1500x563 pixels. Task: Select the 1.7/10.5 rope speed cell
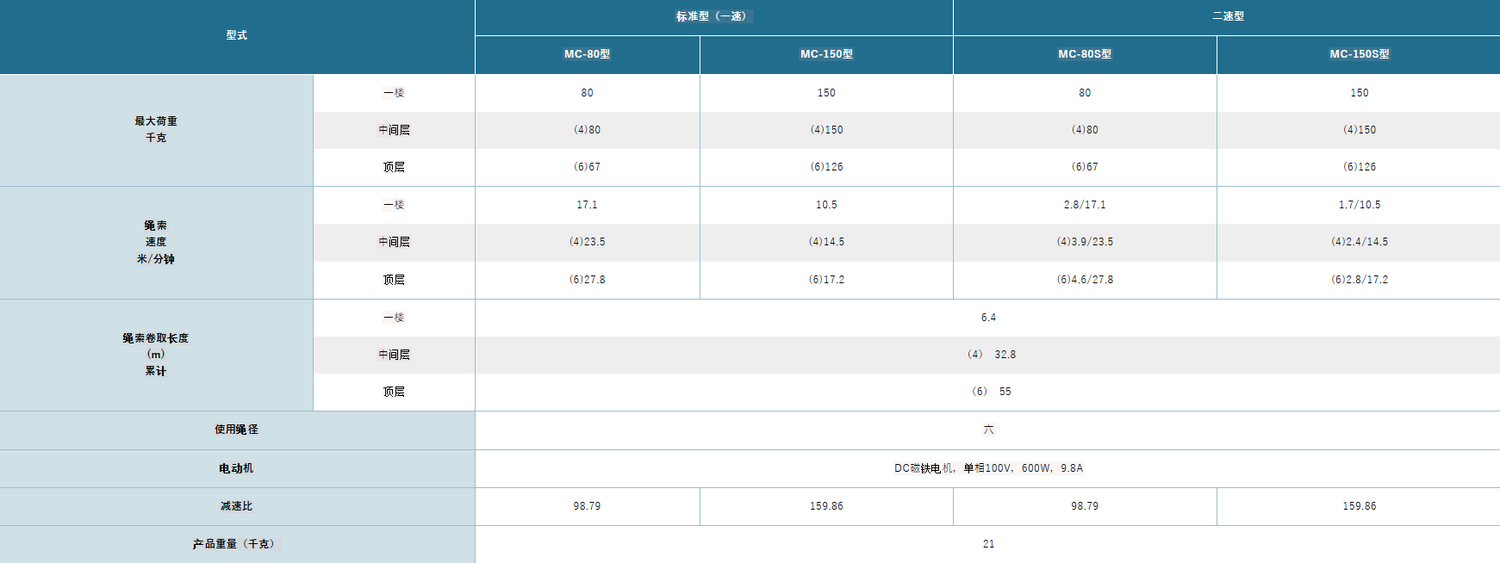1359,205
